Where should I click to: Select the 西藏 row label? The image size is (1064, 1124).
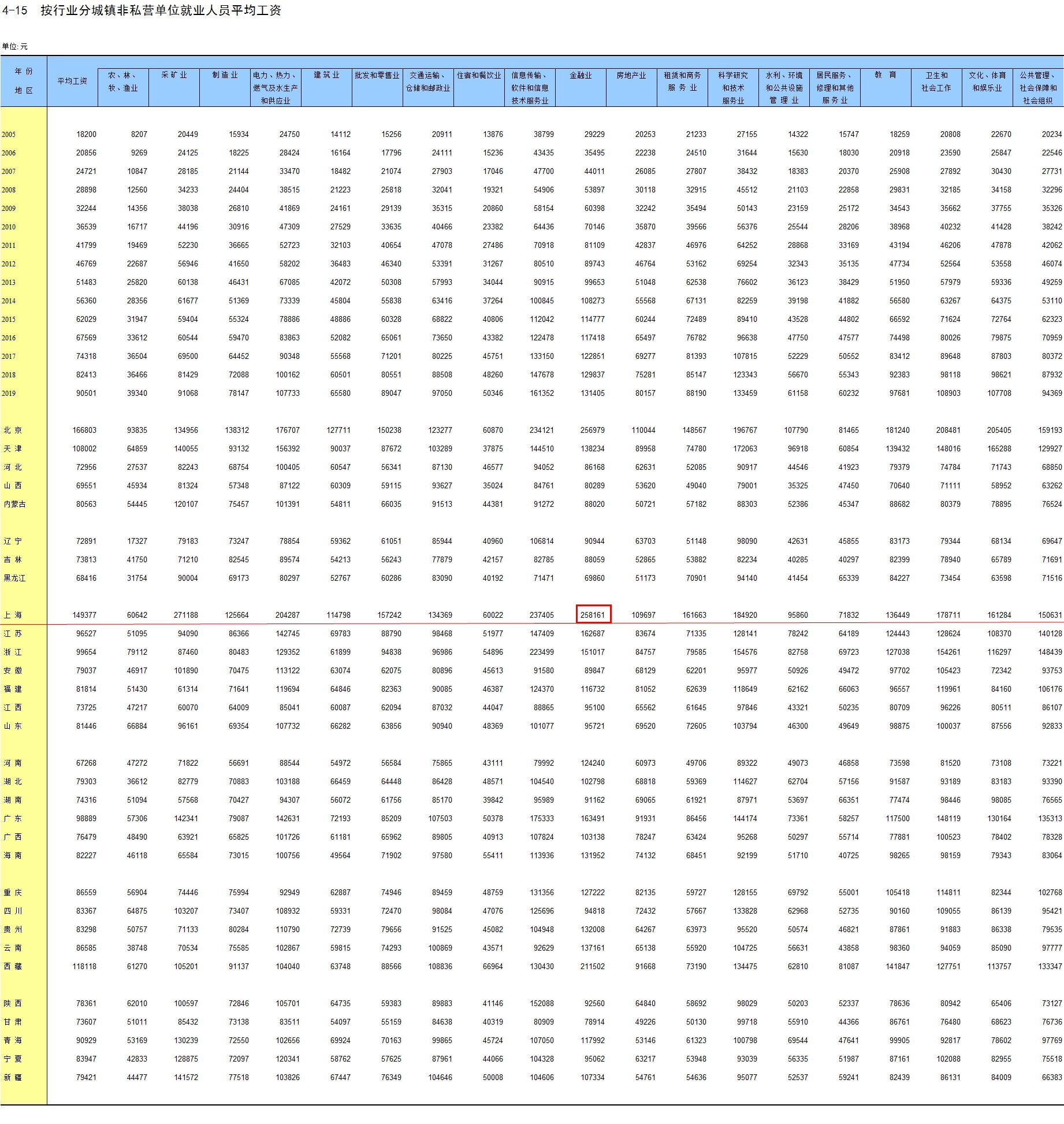click(x=13, y=967)
